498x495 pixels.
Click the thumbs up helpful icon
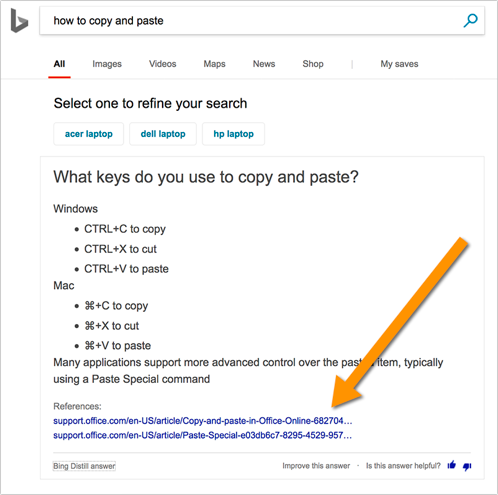click(452, 465)
